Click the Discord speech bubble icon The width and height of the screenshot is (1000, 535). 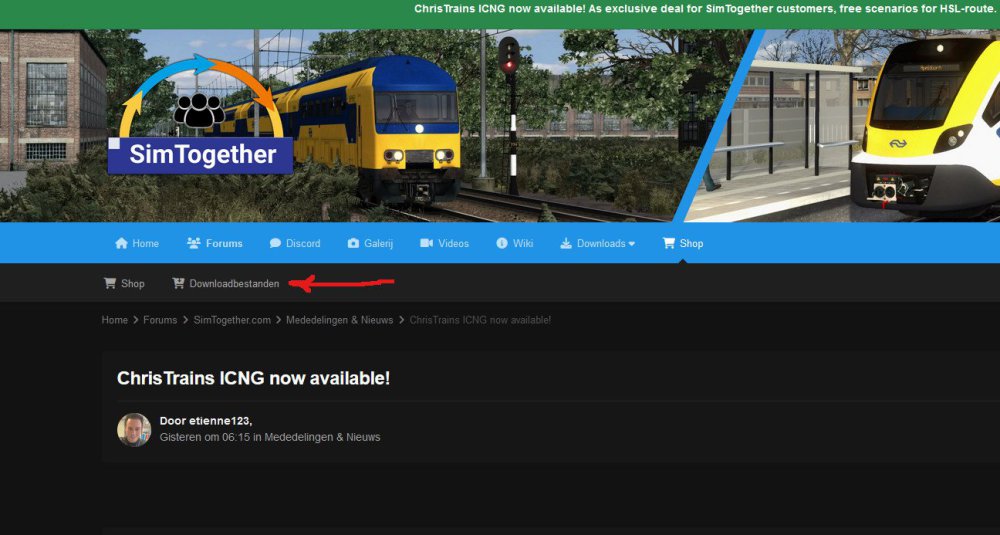(275, 243)
